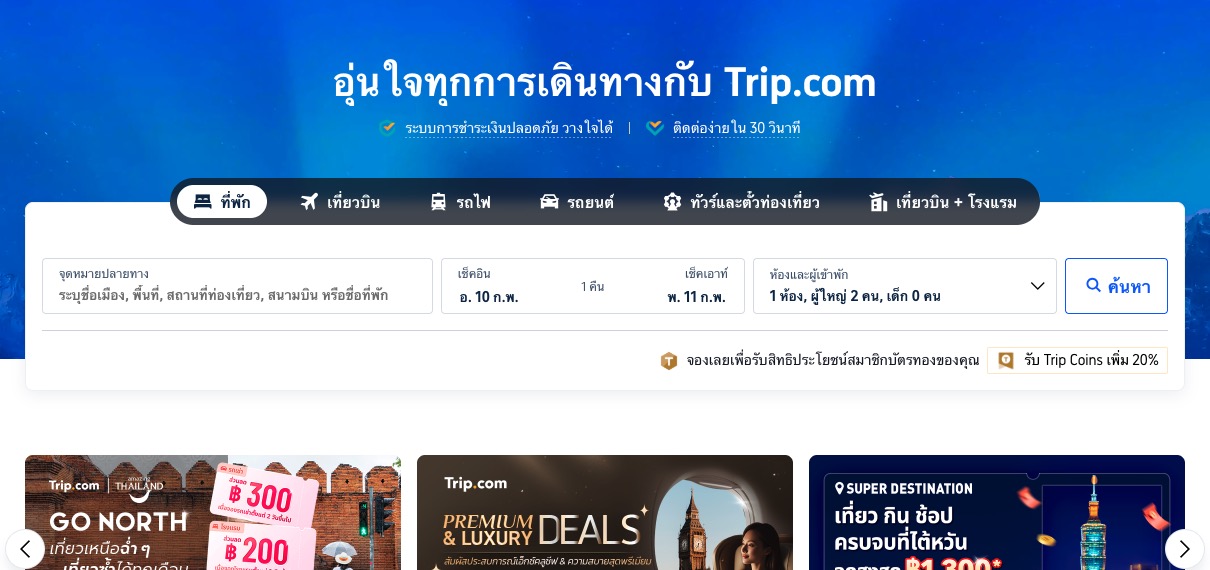The height and width of the screenshot is (570, 1210).
Task: Switch to the เที่ยวบิน + โรงแรม tab
Action: pos(943,202)
